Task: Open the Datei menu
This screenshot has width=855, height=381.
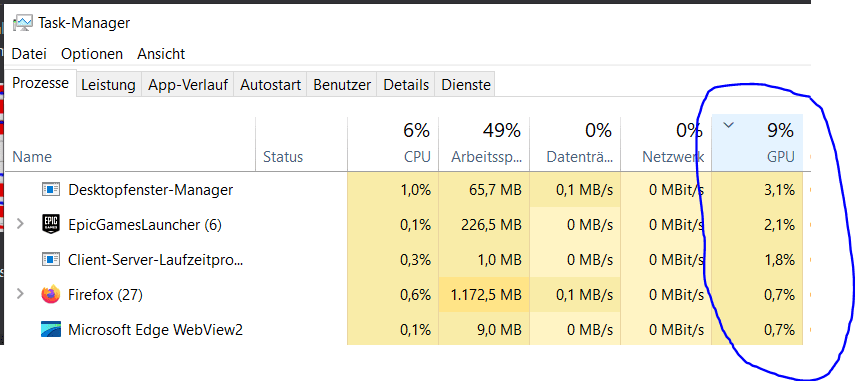Action: pos(29,54)
